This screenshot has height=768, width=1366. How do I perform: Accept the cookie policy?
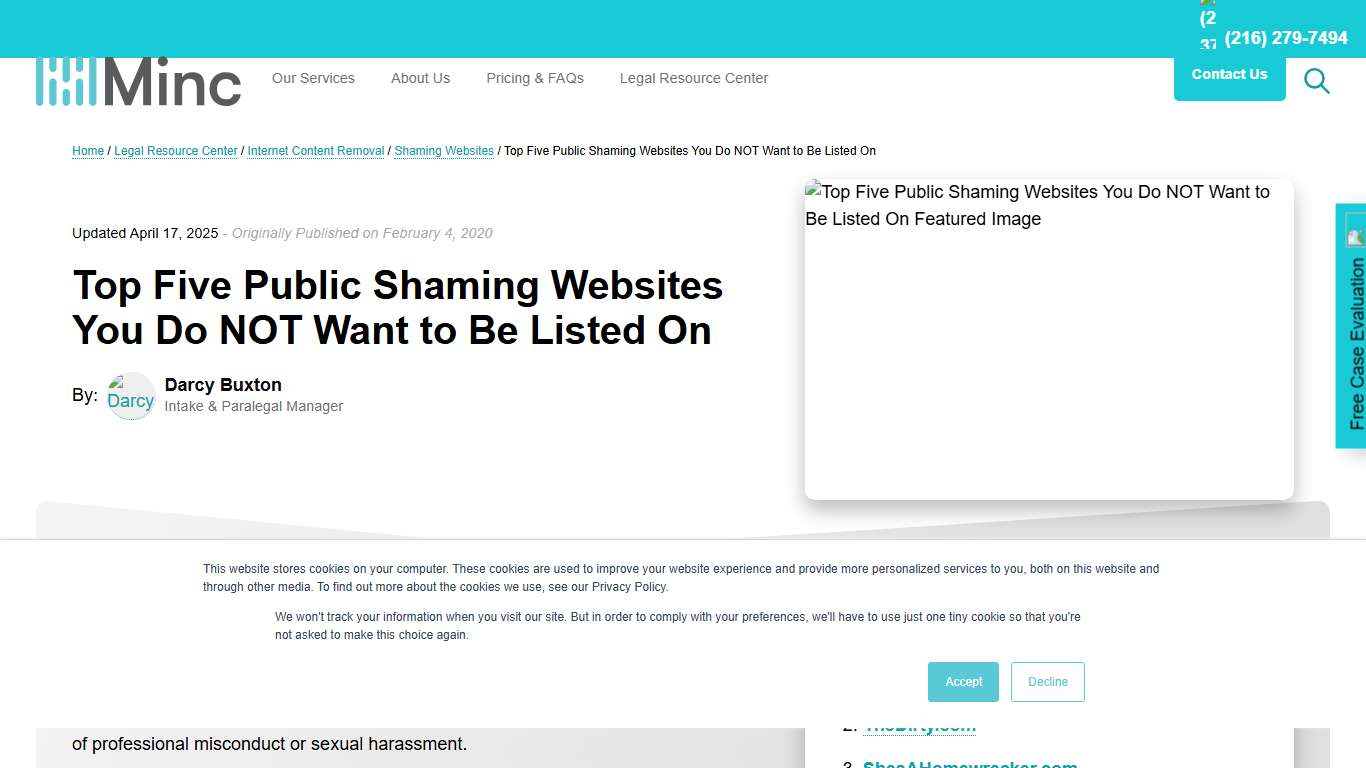[963, 681]
